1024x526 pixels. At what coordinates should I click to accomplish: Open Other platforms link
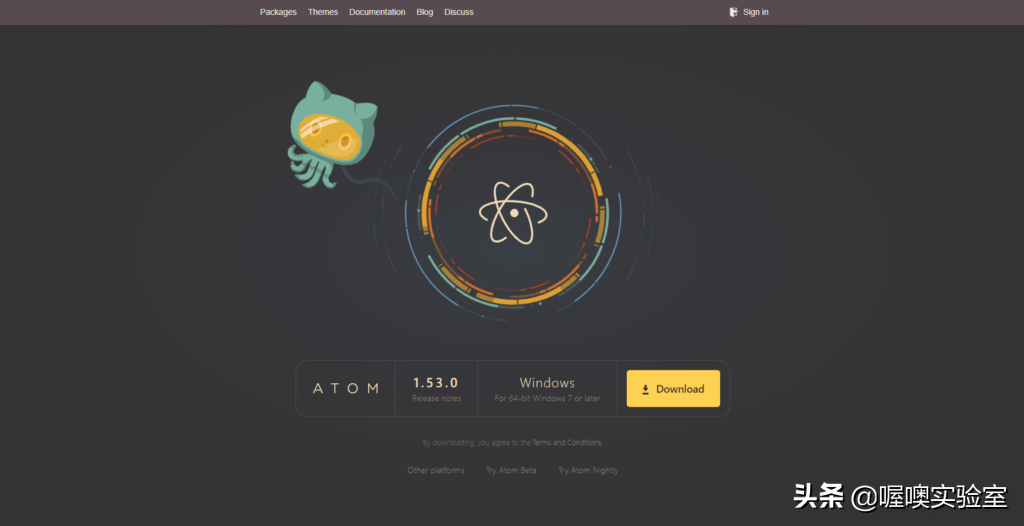tap(436, 470)
